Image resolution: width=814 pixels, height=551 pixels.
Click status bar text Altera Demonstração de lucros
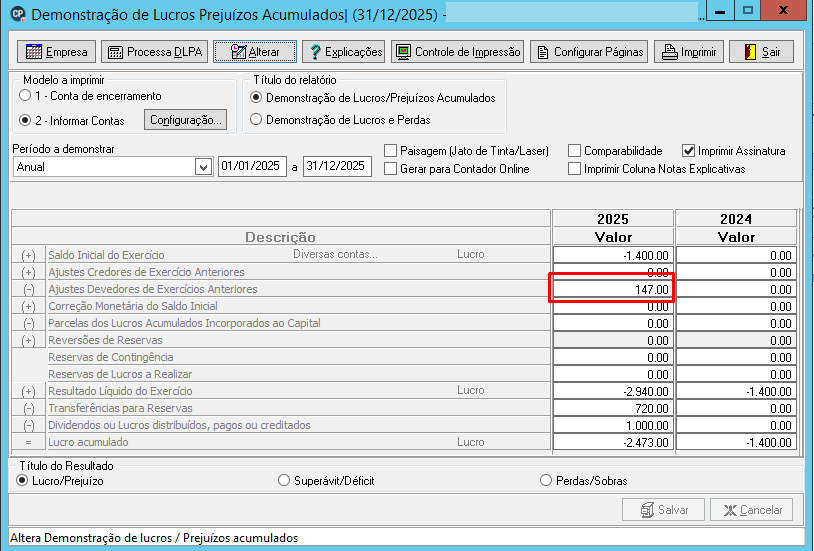pos(154,538)
